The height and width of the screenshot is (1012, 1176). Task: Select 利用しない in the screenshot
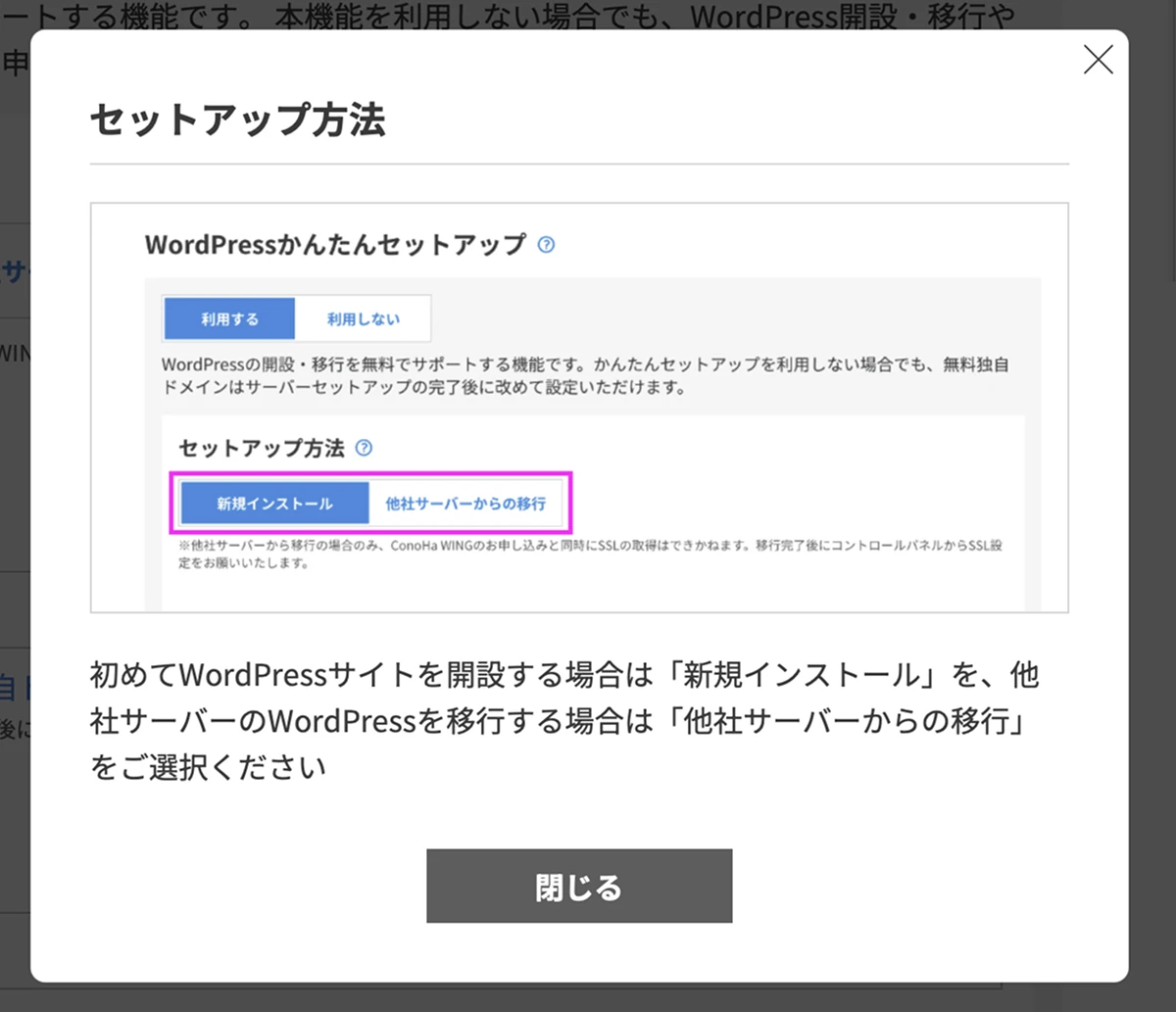pyautogui.click(x=364, y=318)
